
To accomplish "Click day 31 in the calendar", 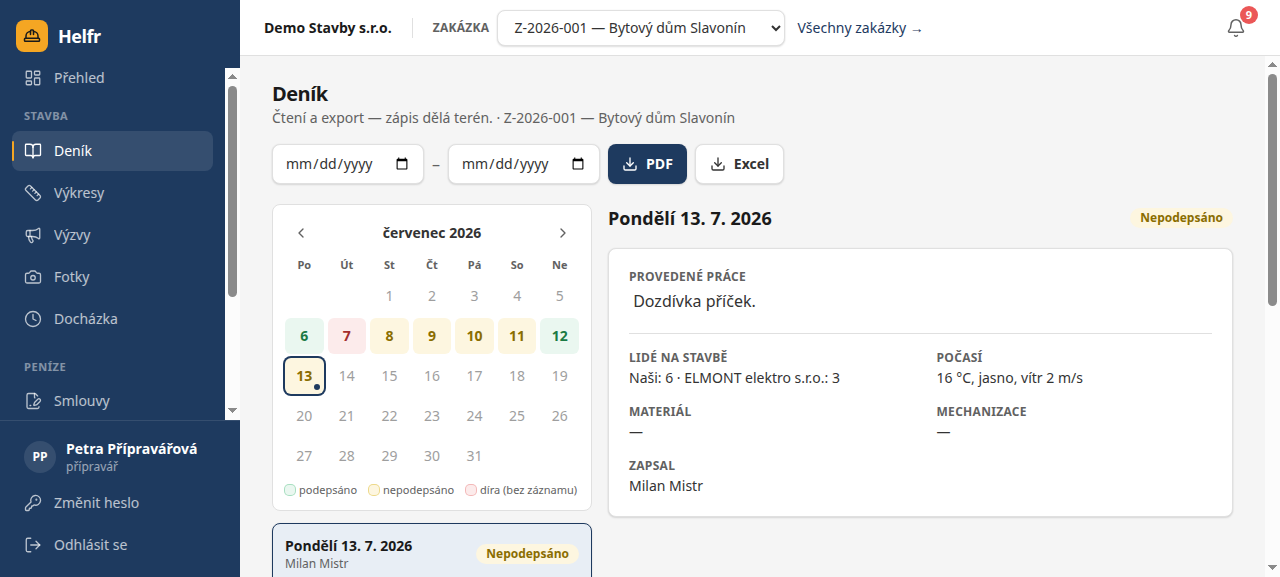I will pyautogui.click(x=474, y=456).
